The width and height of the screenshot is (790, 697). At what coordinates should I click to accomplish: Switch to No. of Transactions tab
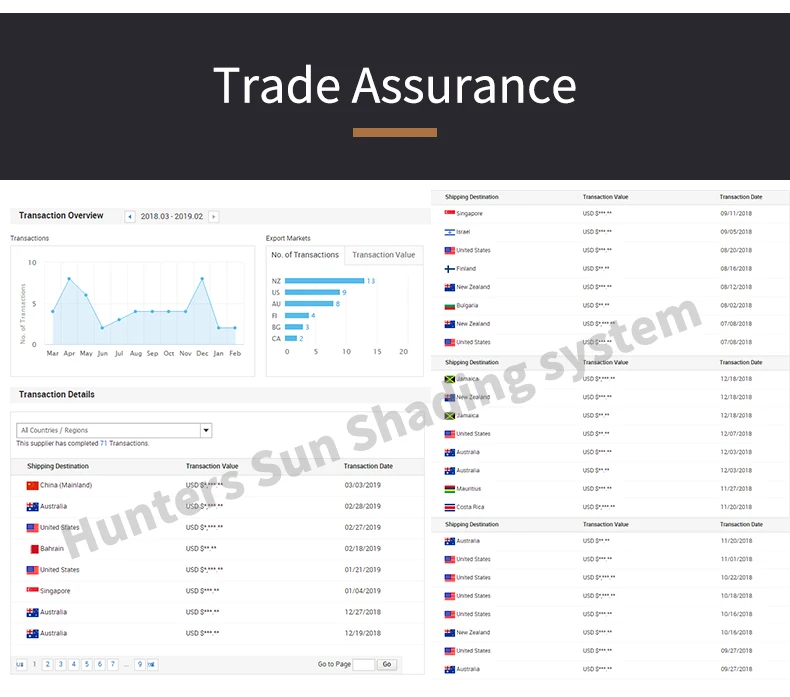pos(305,255)
